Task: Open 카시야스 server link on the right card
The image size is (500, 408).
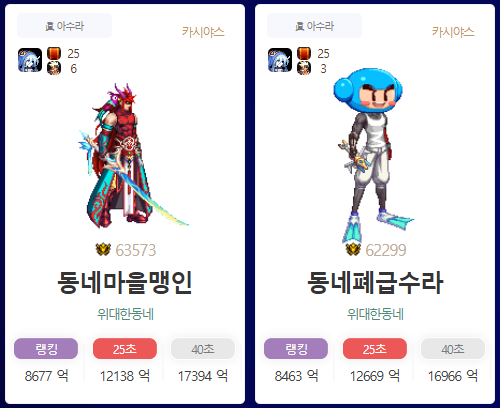Action: [x=453, y=32]
